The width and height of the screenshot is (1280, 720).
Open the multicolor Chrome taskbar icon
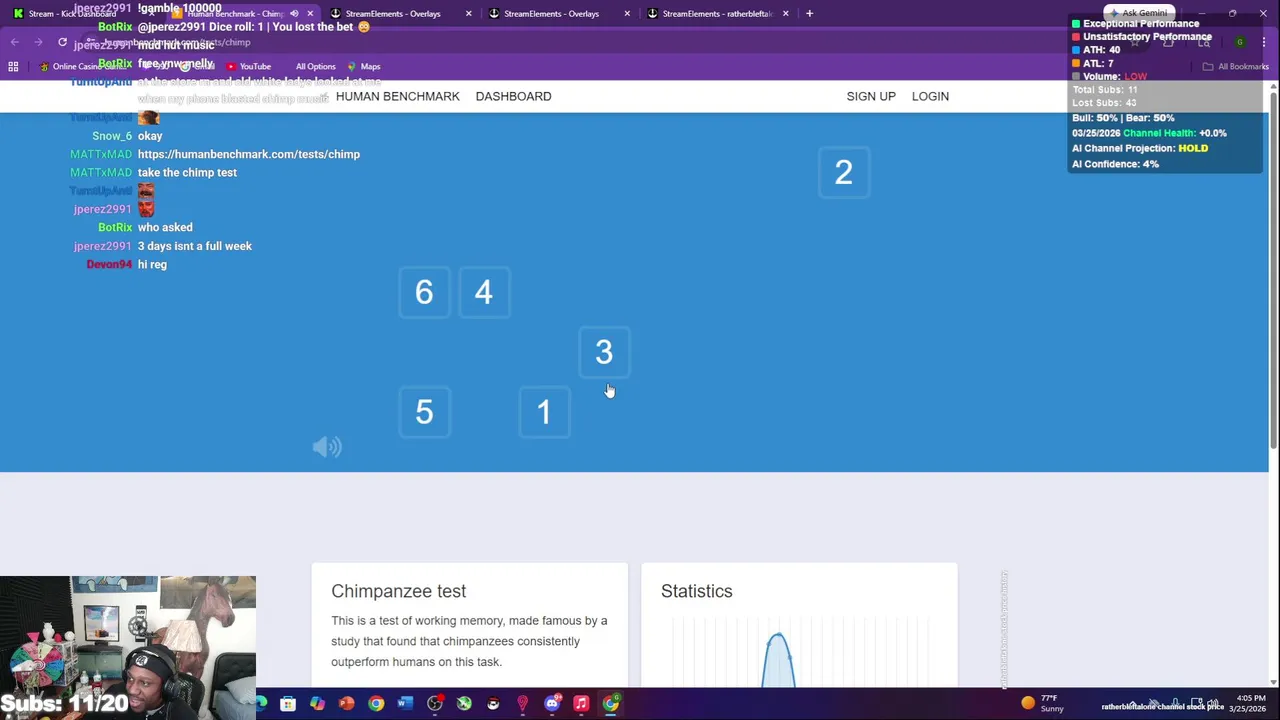(x=376, y=704)
